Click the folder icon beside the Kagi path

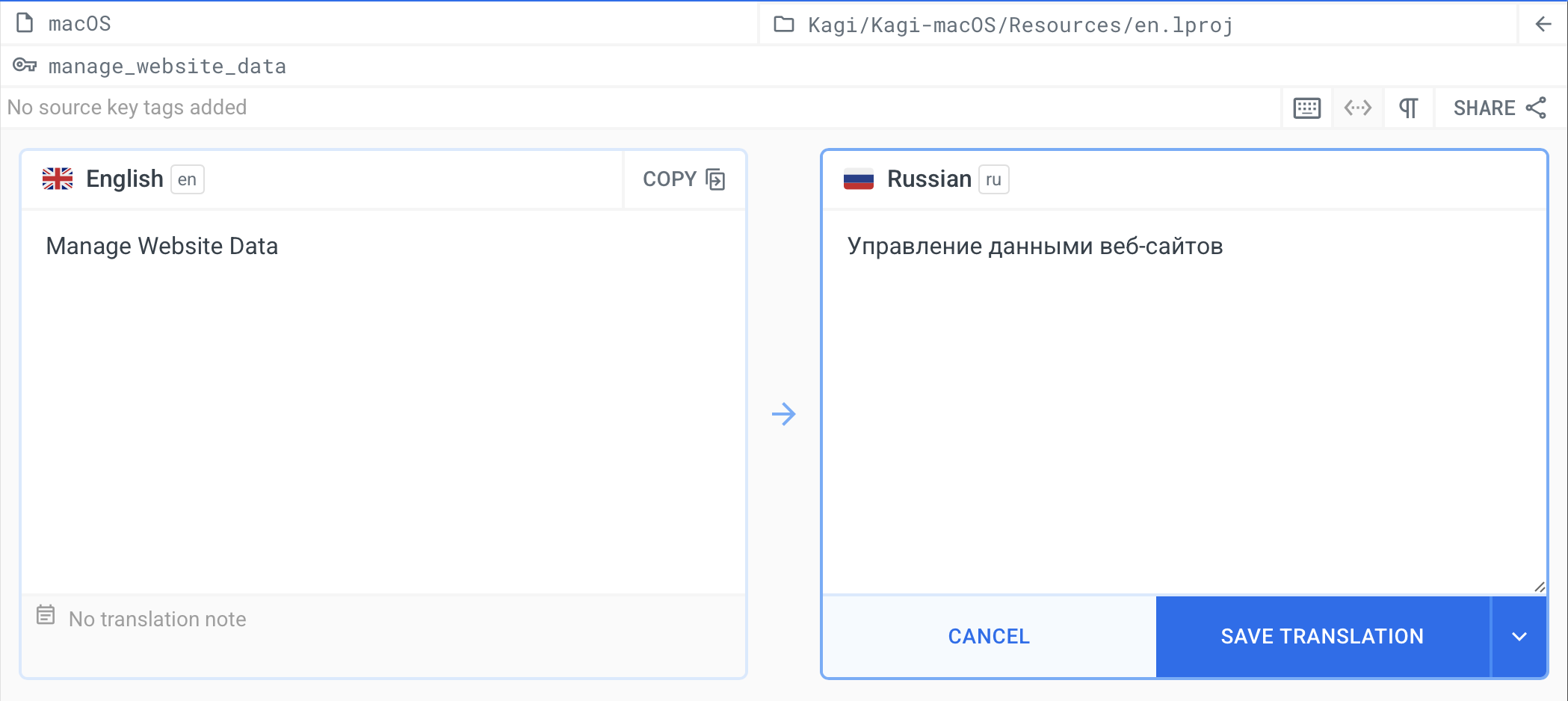pyautogui.click(x=783, y=25)
